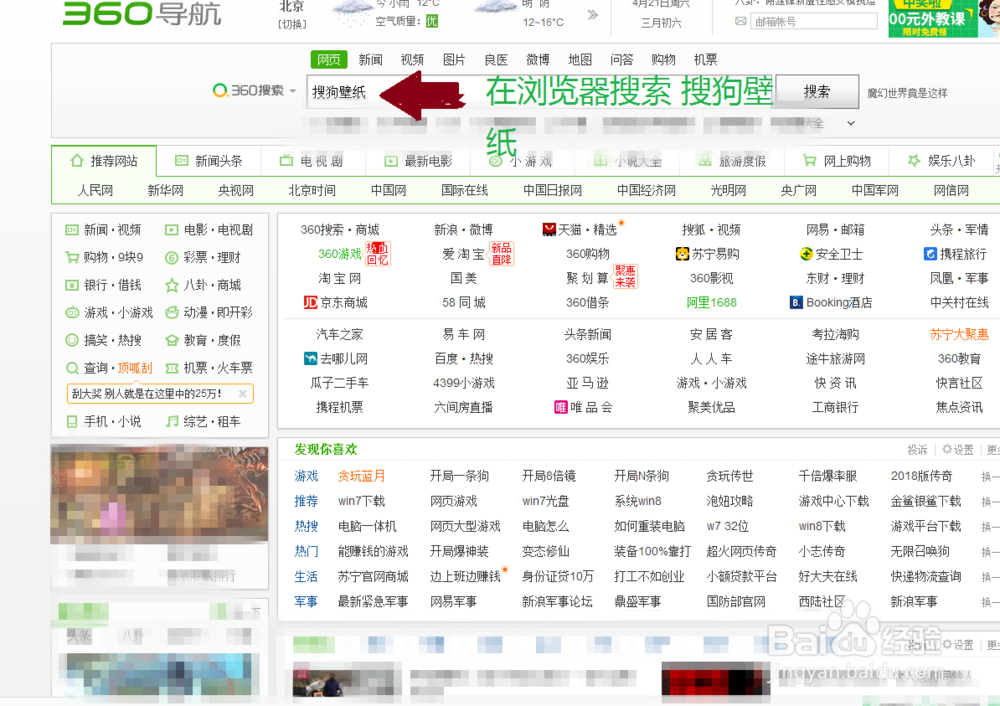Click the 搜索 button
The height and width of the screenshot is (706, 1000).
coord(816,91)
